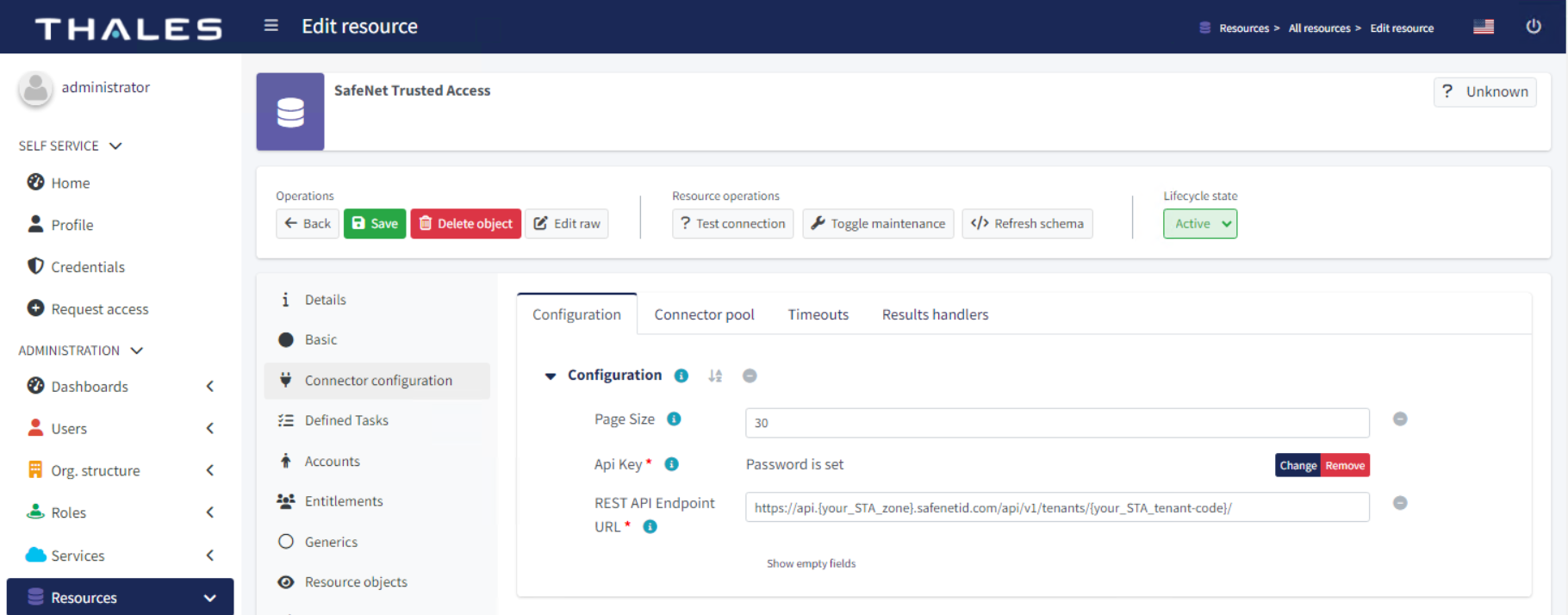Click Page Size info icon

pos(674,419)
